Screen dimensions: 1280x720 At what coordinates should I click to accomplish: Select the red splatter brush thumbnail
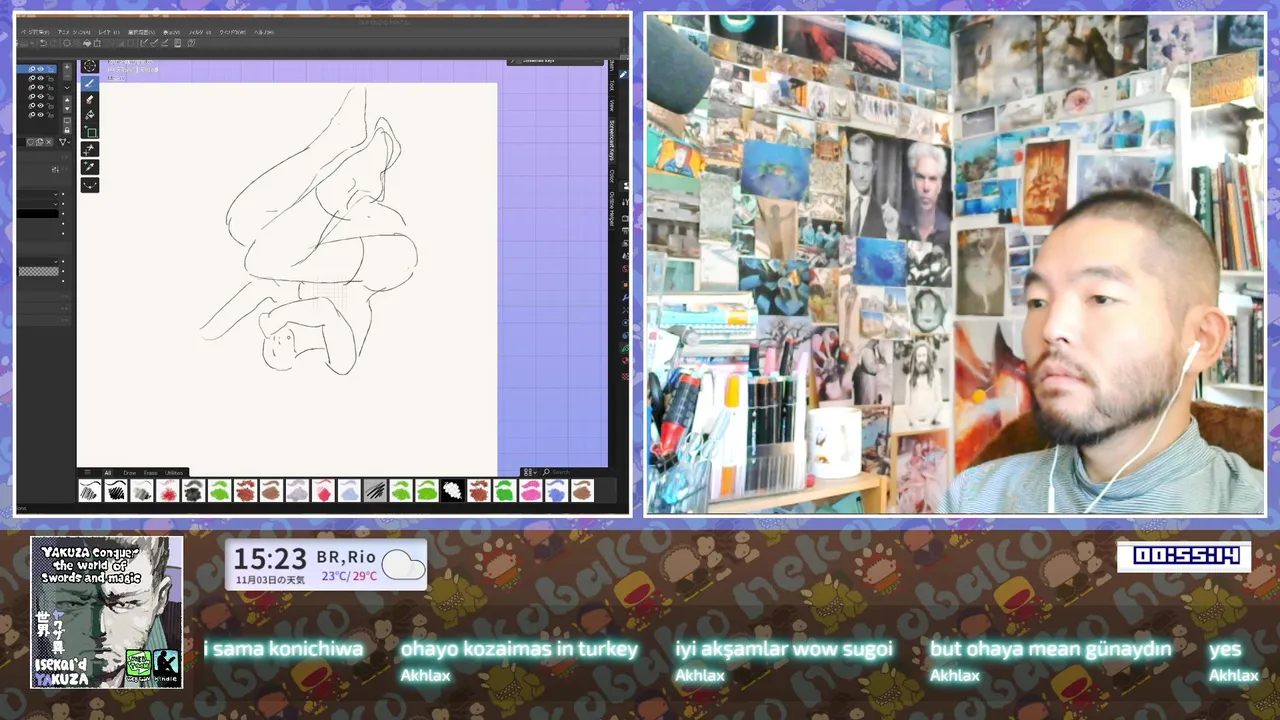pos(167,490)
